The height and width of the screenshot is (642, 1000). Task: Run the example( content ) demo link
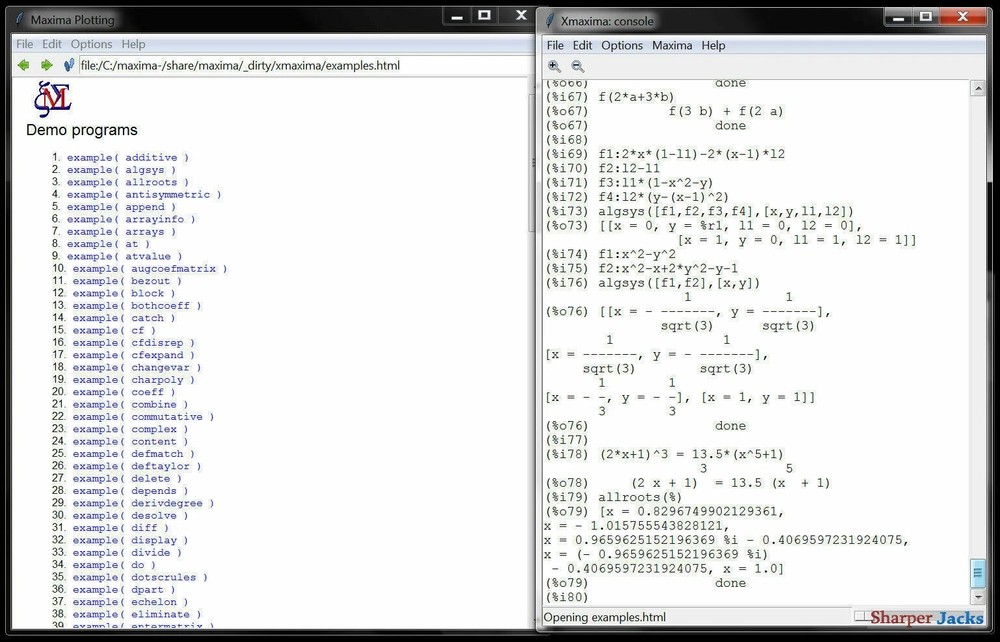130,441
